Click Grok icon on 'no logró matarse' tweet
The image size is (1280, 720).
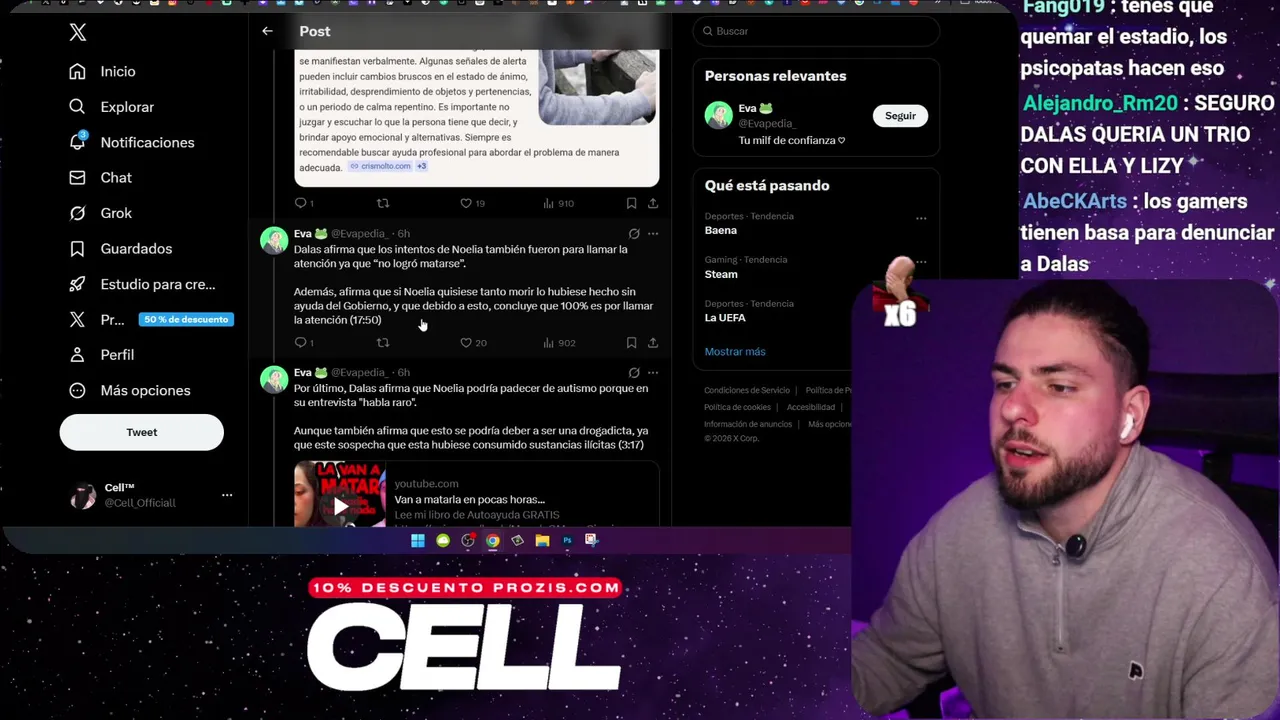[634, 234]
